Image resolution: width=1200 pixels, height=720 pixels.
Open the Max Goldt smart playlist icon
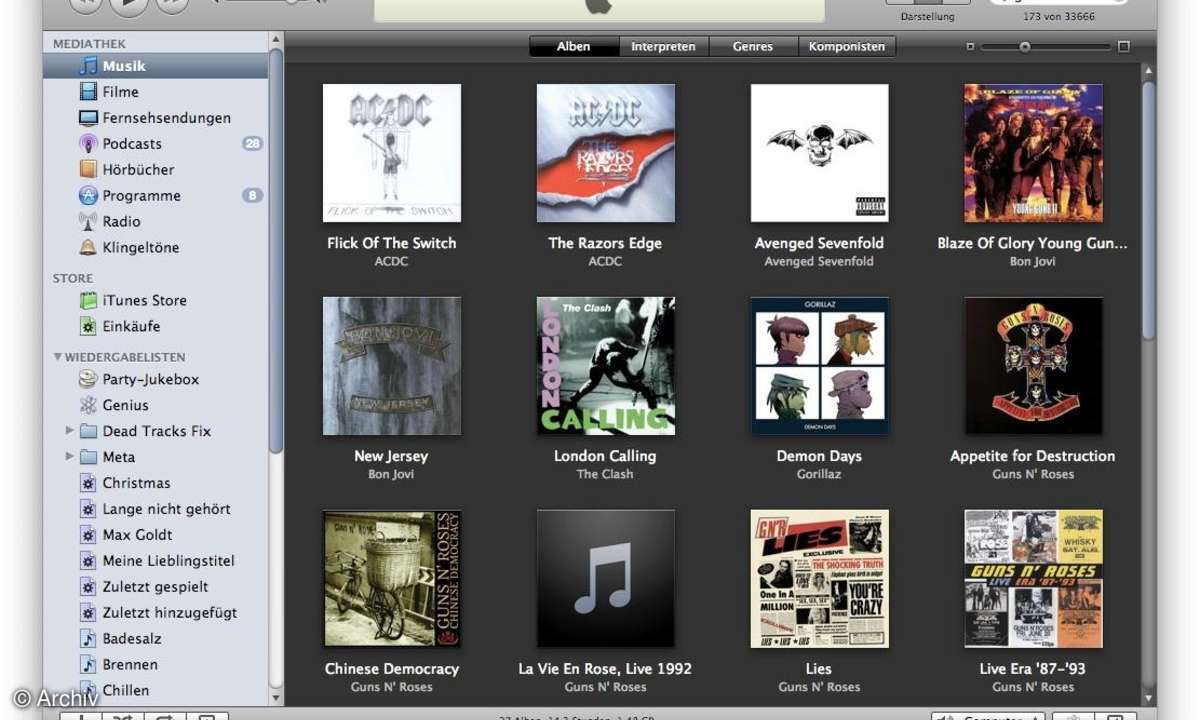[88, 535]
